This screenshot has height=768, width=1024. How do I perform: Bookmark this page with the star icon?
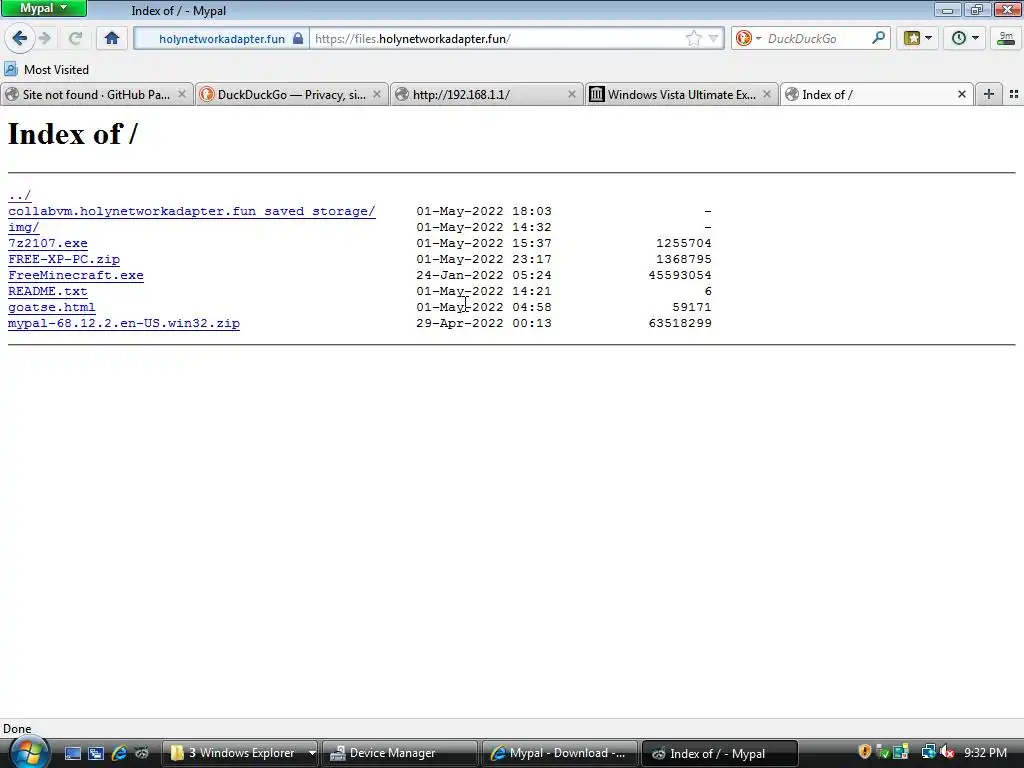694,39
